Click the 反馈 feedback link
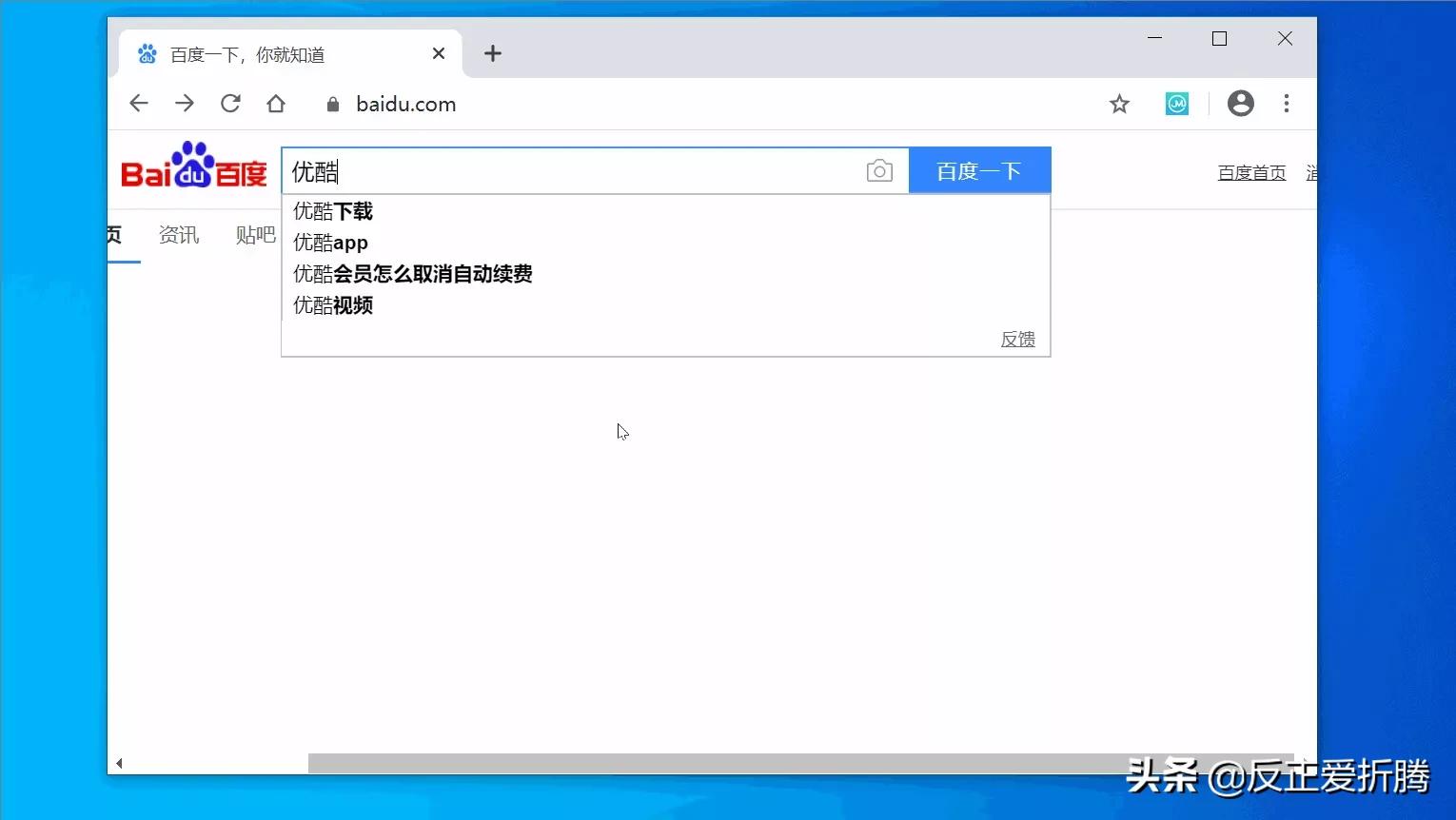The height and width of the screenshot is (820, 1456). tap(1017, 340)
